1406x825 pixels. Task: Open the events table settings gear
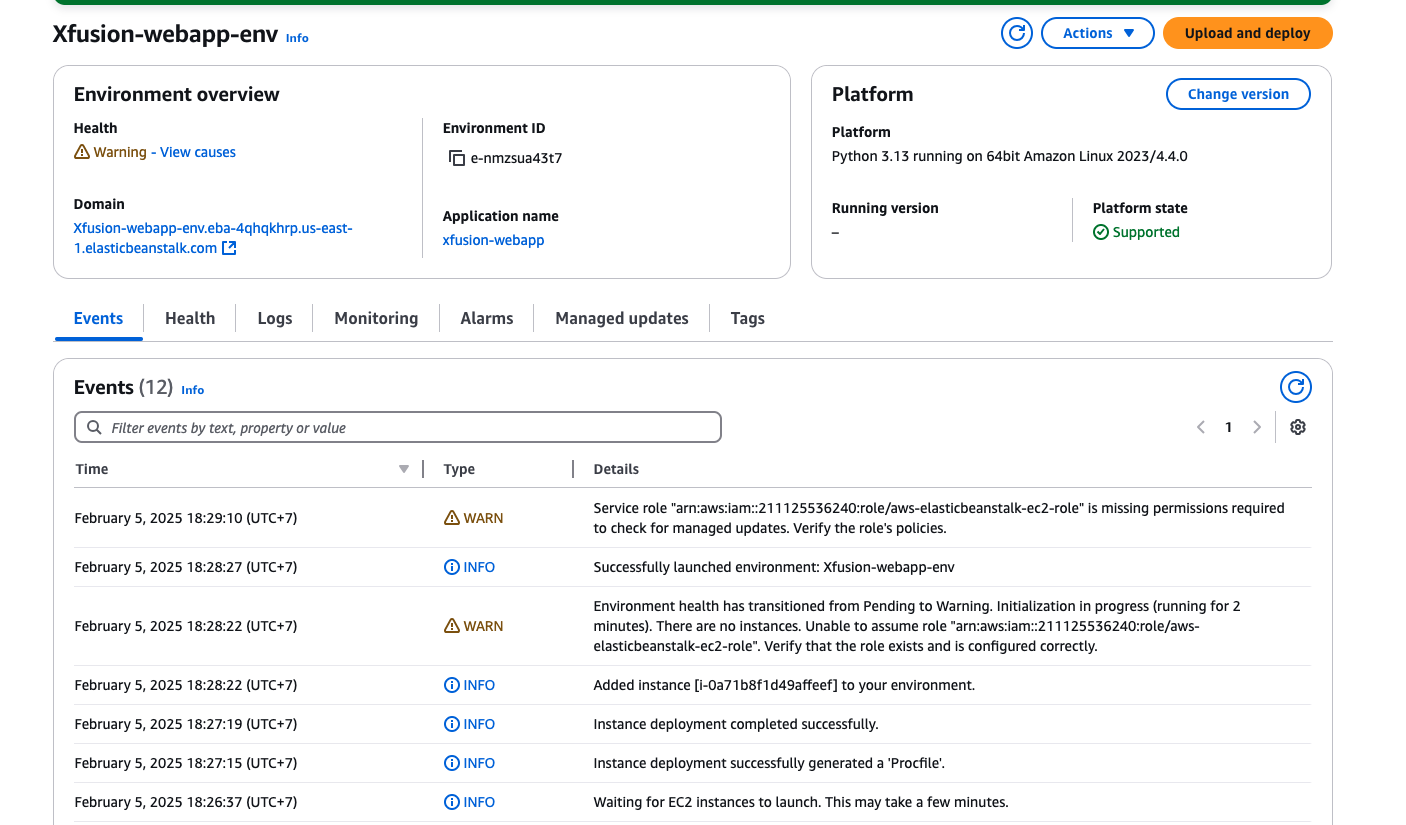tap(1298, 427)
